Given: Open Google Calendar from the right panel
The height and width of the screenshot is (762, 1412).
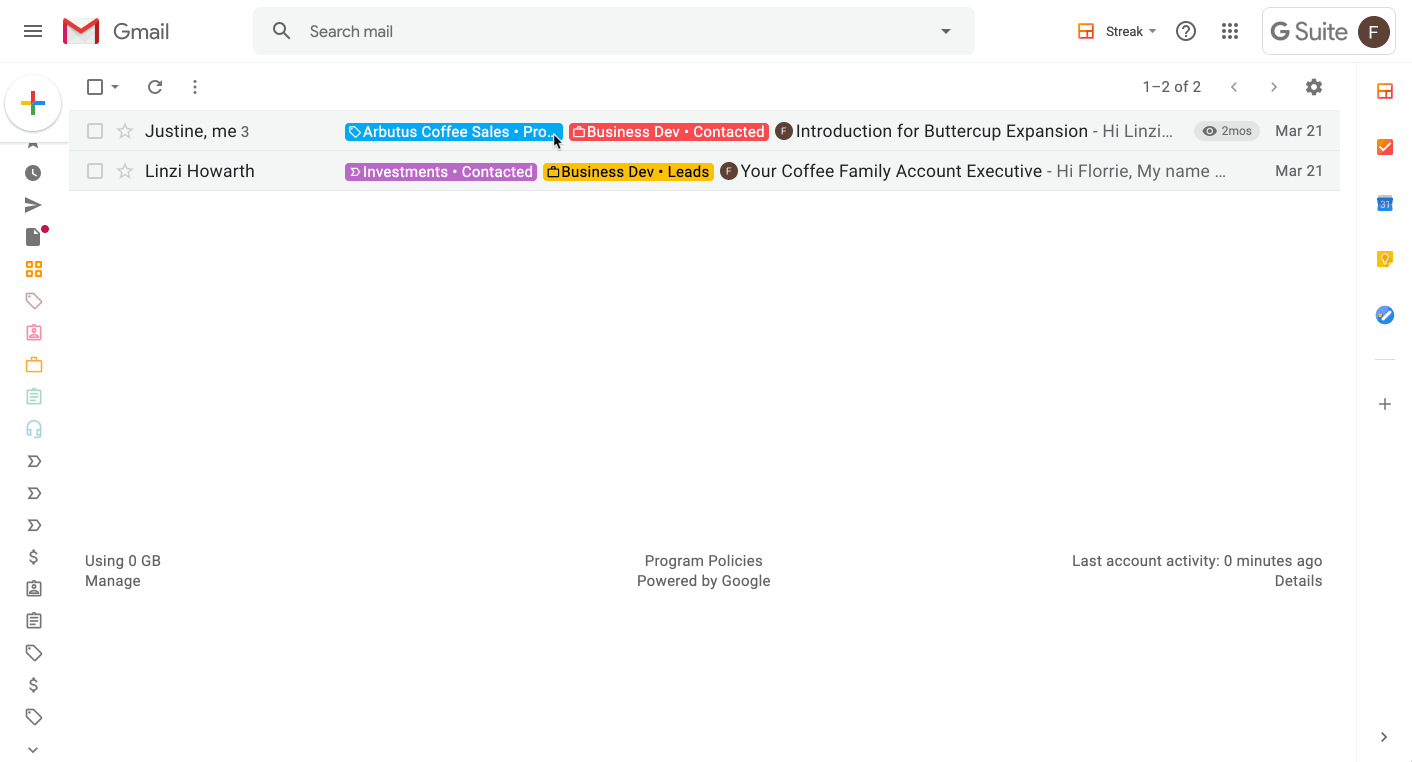Looking at the screenshot, I should [1384, 203].
